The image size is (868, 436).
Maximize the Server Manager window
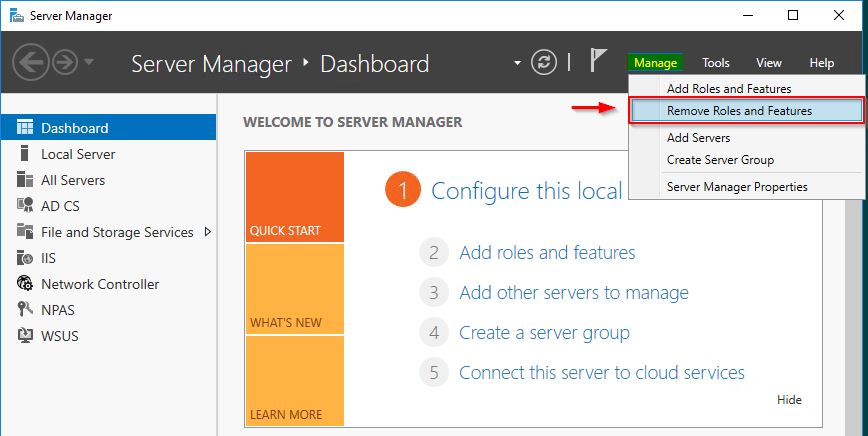[793, 15]
